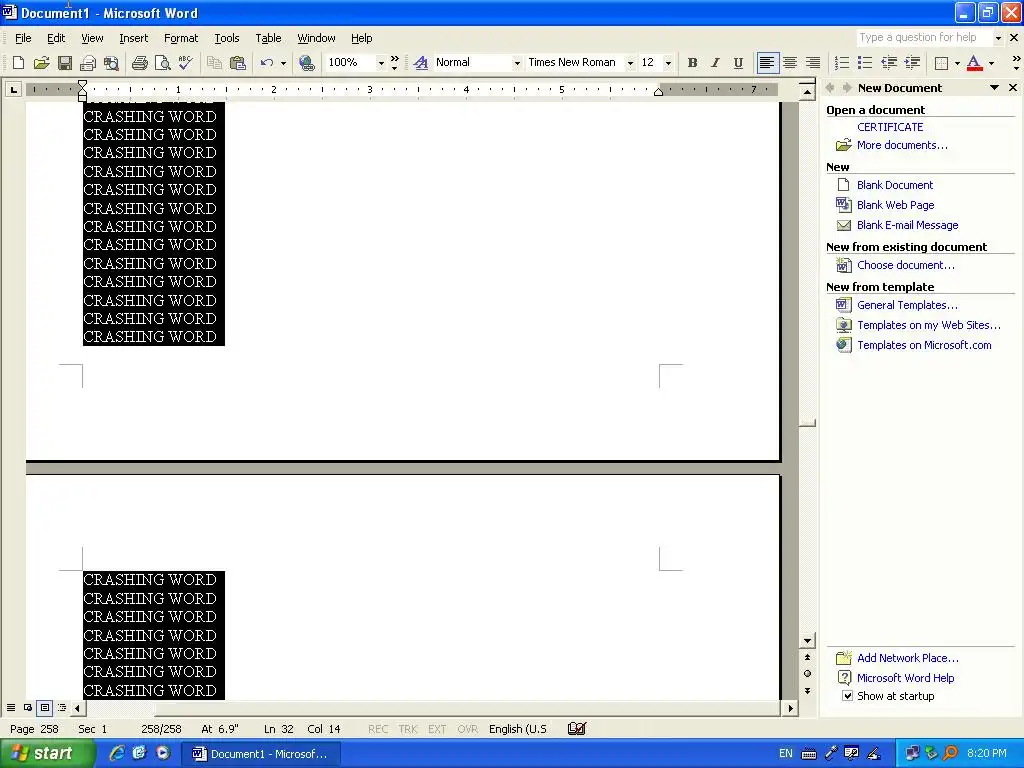Viewport: 1024px width, 768px height.
Task: Click the Open folder toolbar icon
Action: (x=41, y=63)
